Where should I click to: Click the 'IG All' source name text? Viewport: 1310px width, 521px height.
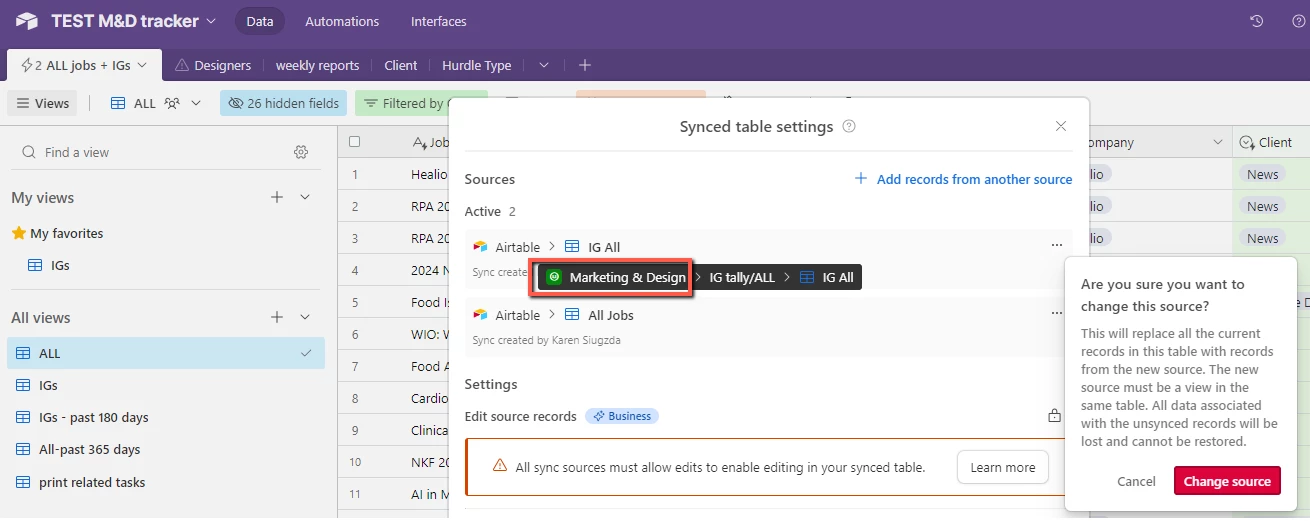(x=604, y=247)
